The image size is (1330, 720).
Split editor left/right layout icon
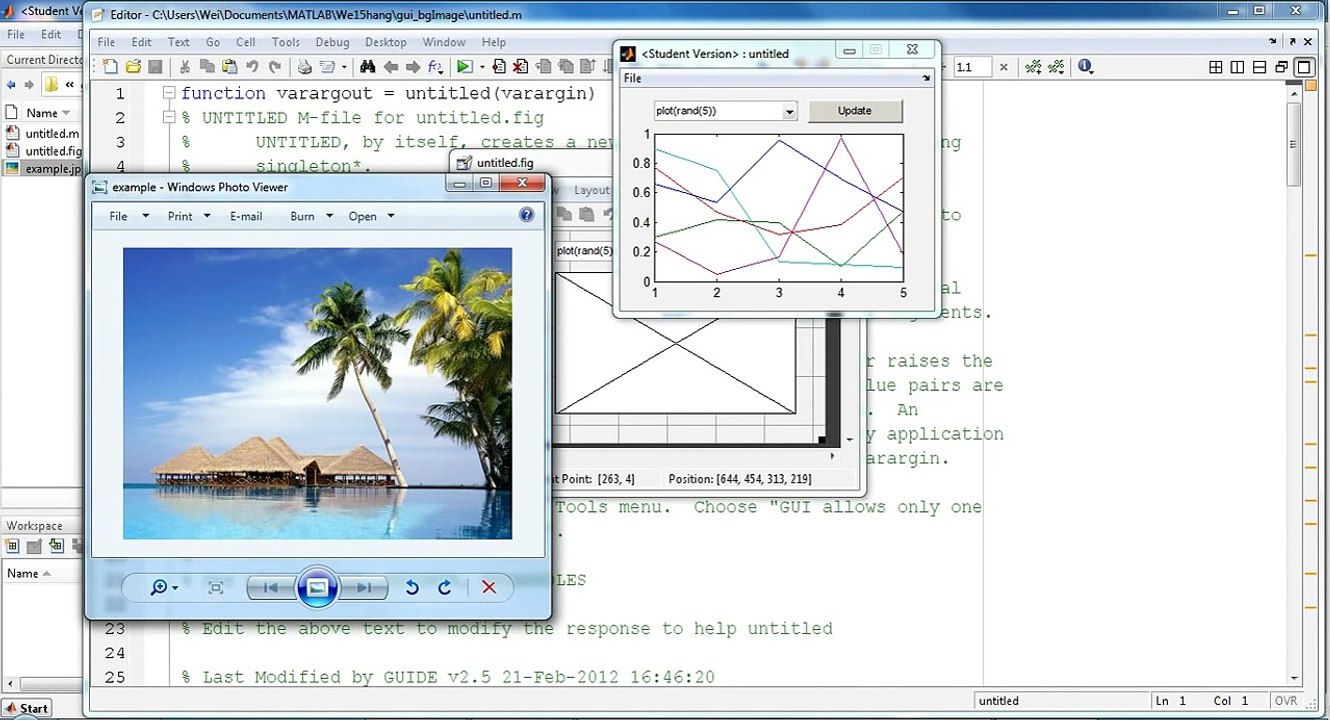click(x=1237, y=67)
